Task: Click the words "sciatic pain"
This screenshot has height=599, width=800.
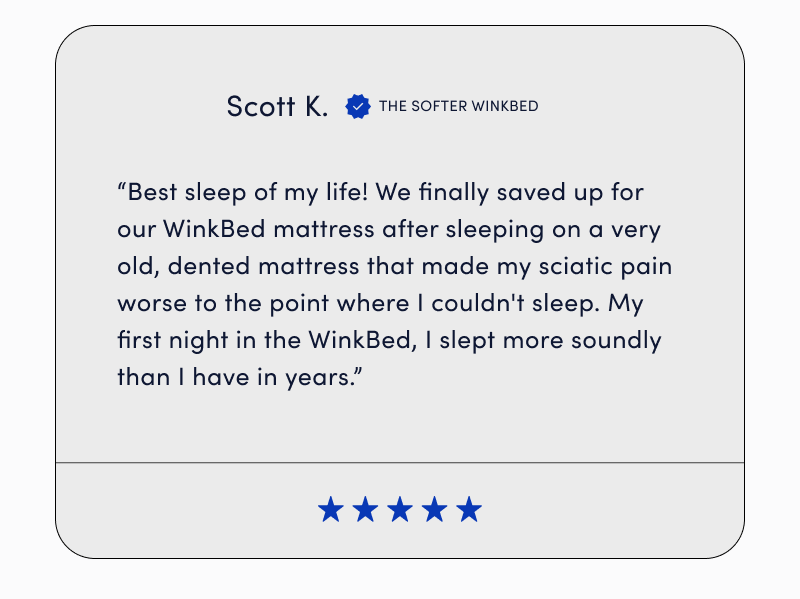Action: pos(605,266)
